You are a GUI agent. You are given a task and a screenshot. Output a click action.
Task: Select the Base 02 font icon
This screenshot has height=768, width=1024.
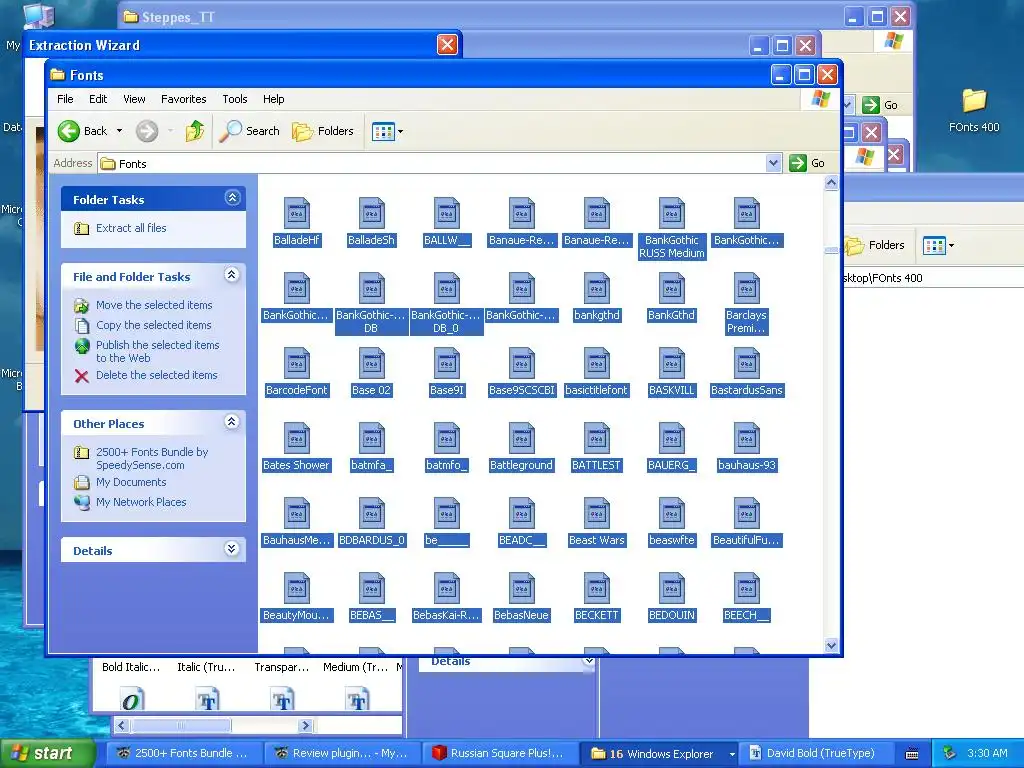[x=372, y=363]
